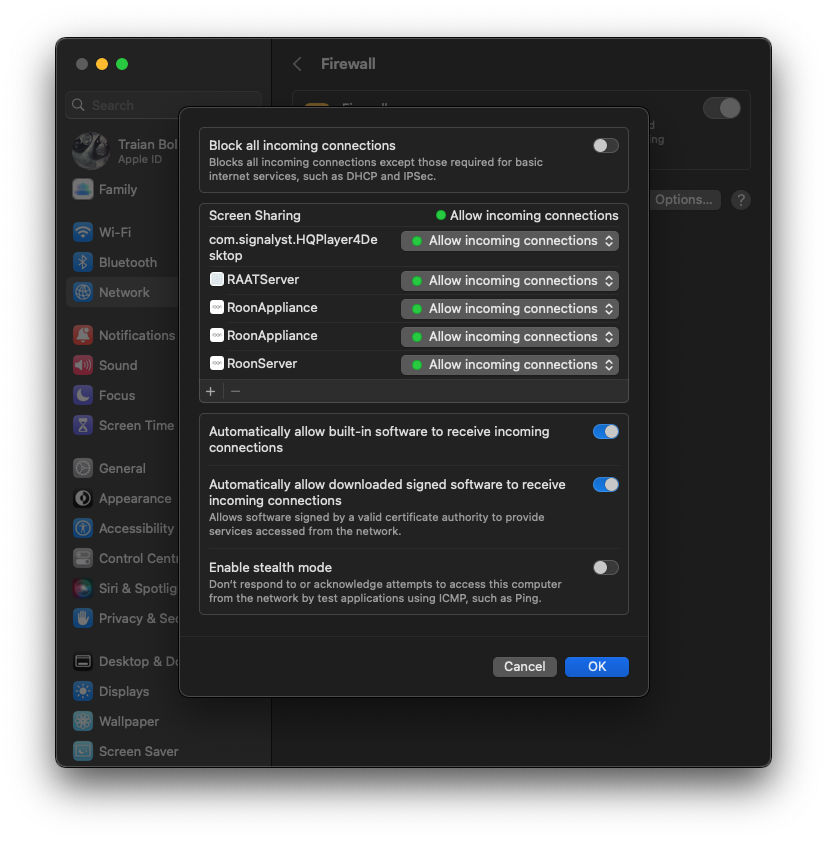This screenshot has width=827, height=841.
Task: Go back using the Firewall back chevron
Action: (297, 63)
